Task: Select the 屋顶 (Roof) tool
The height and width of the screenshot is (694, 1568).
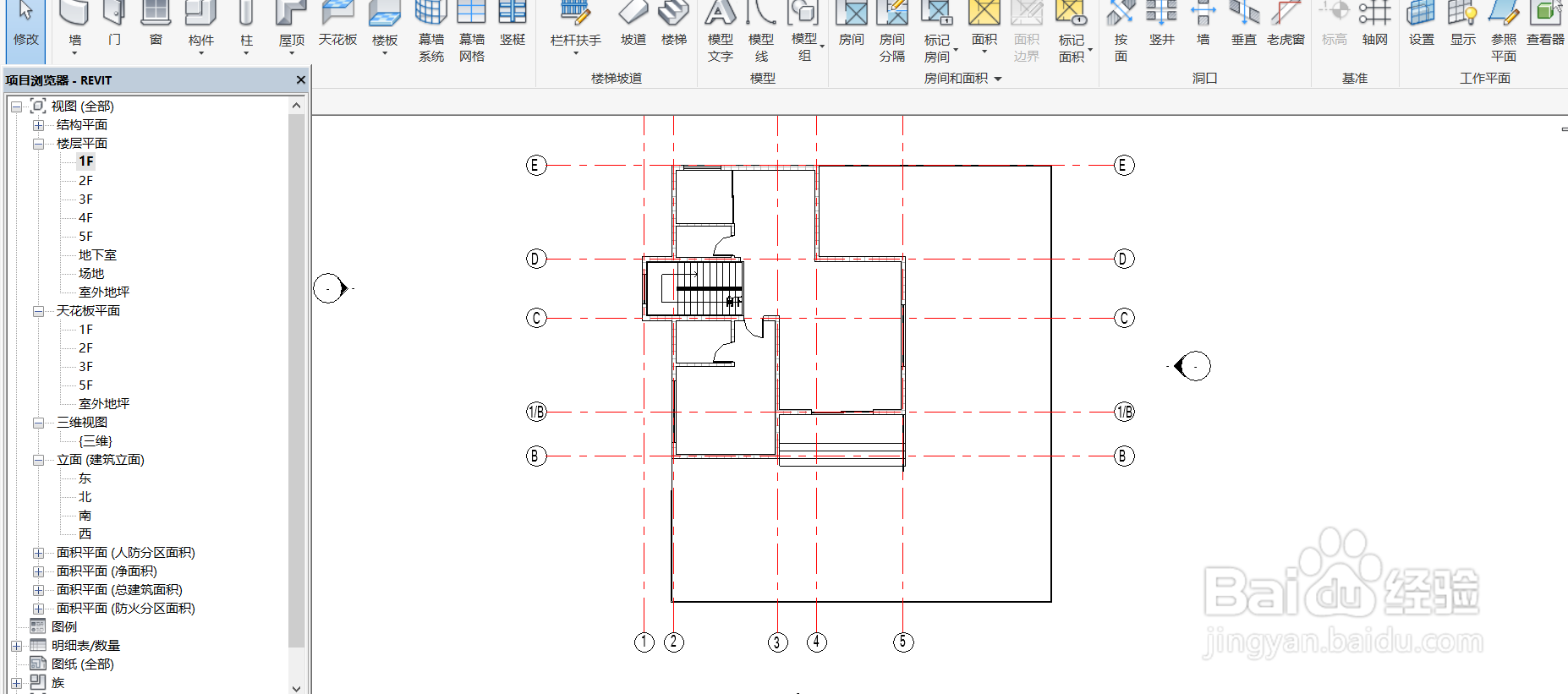Action: 292,28
